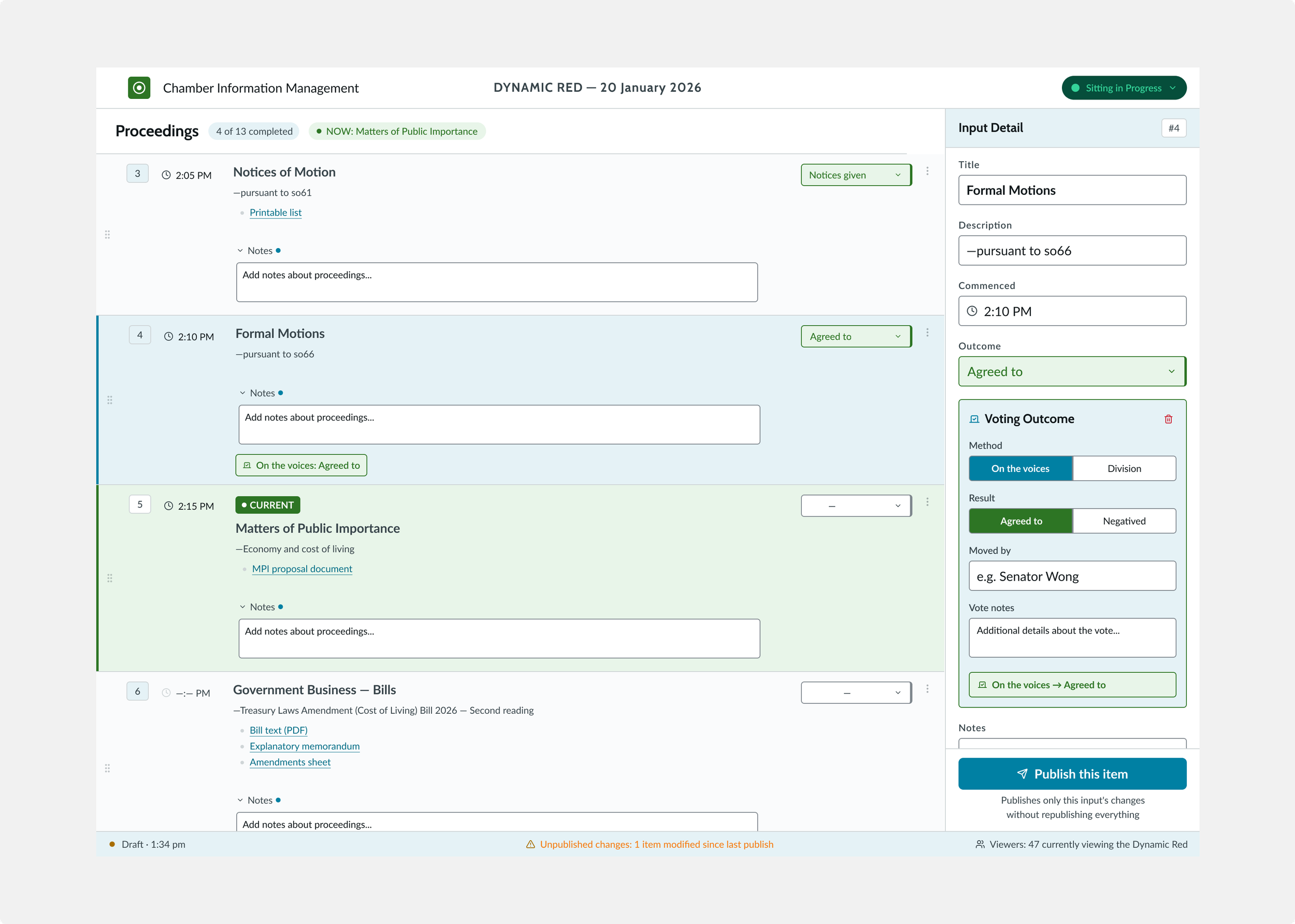Grab the drag handle of Formal Motions
The height and width of the screenshot is (924, 1295).
(x=110, y=400)
